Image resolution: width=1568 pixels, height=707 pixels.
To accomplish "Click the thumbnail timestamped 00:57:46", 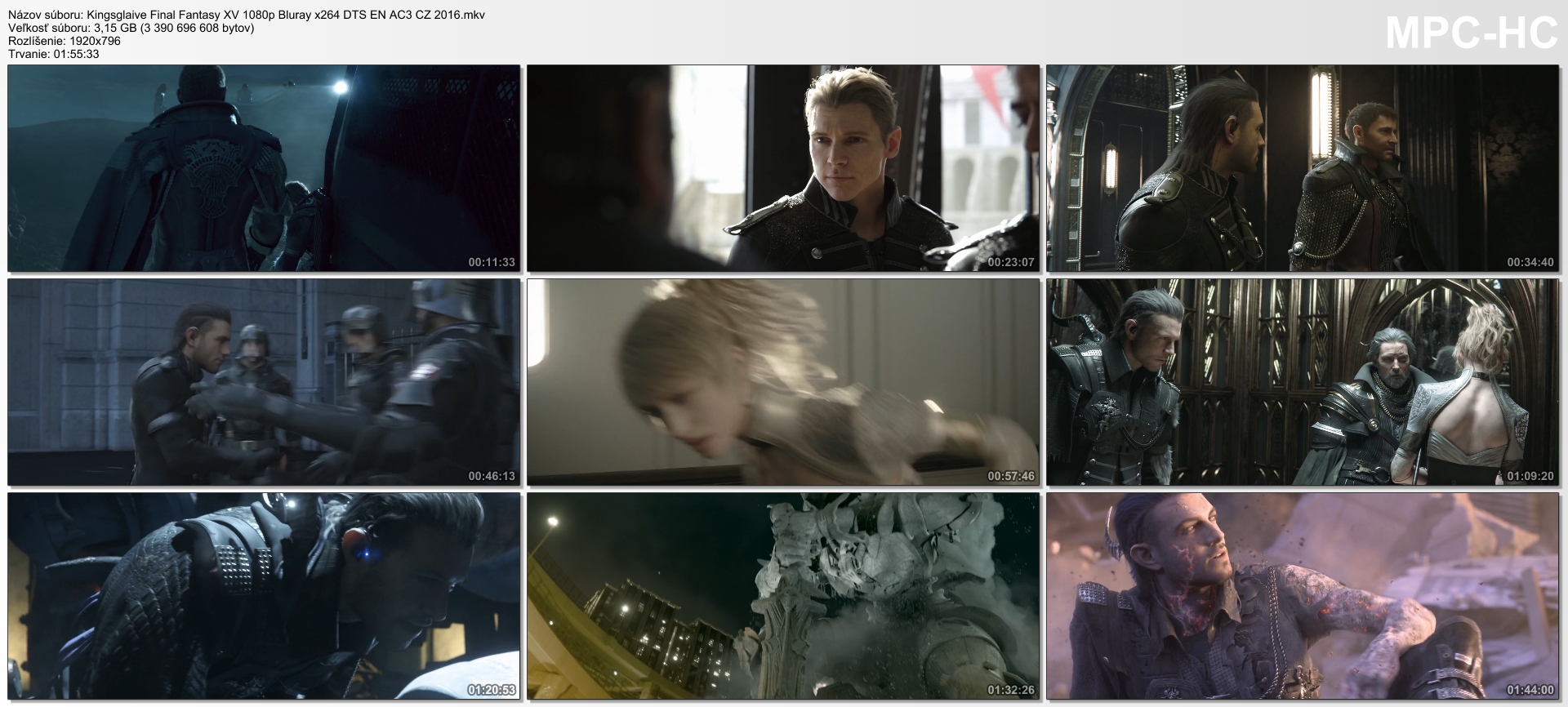I will point(783,382).
